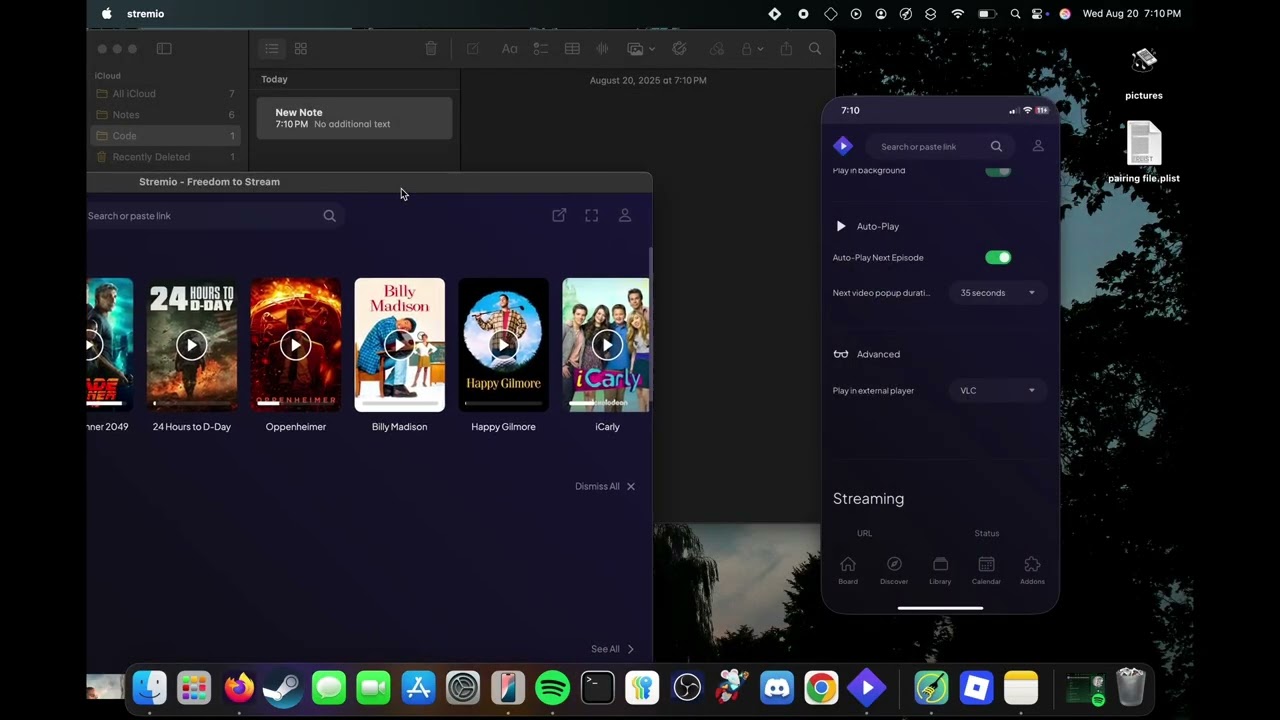Click the collaborate link icon in Notes
The image size is (1280, 720).
716,48
